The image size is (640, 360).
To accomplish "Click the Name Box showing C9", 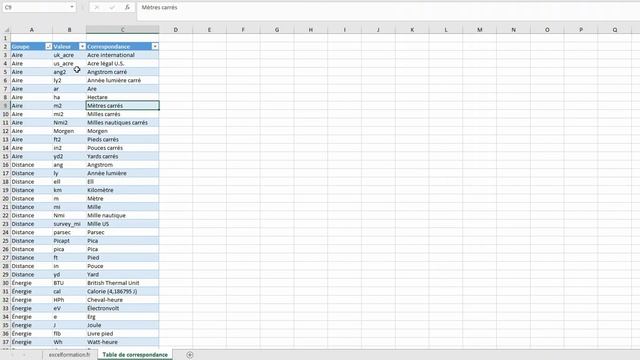I will coord(35,7).
